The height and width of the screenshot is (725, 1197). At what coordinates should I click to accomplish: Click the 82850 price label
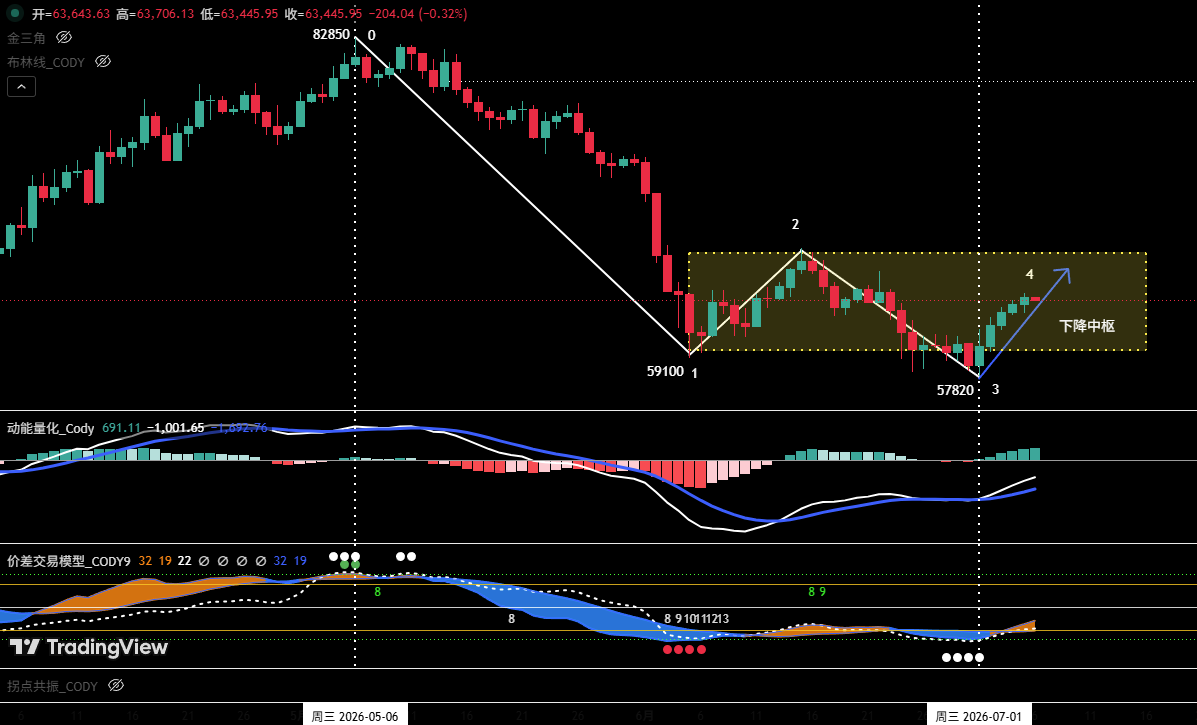point(331,34)
